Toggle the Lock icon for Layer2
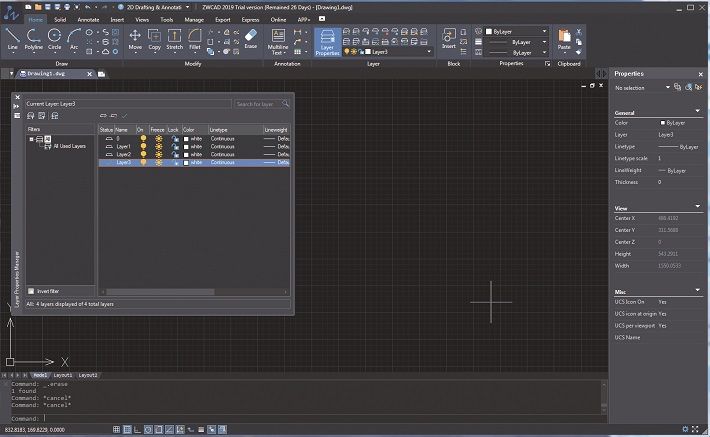Image resolution: width=710 pixels, height=437 pixels. coord(175,154)
